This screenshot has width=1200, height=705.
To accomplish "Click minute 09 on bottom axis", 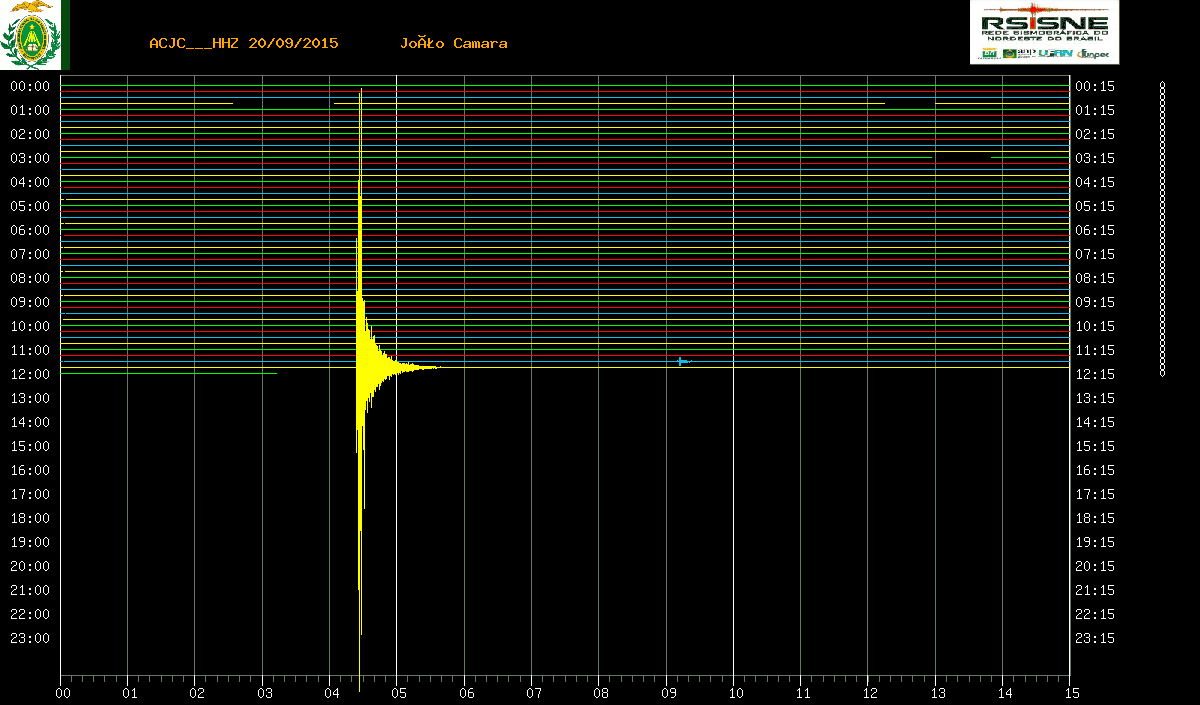I will click(x=667, y=692).
